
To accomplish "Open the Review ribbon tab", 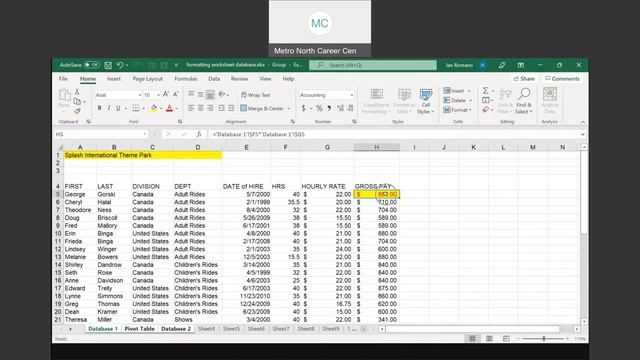I will [x=239, y=79].
